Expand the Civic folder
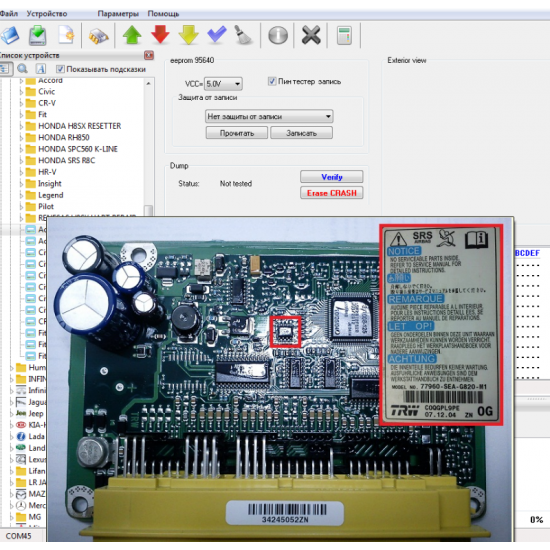Image resolution: width=550 pixels, height=550 pixels. pyautogui.click(x=21, y=92)
